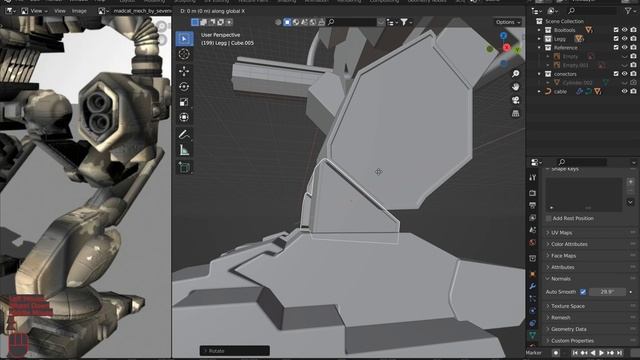Viewport: 640px width, 360px height.
Task: Adjust the Auto Smooth angle field
Action: click(x=607, y=292)
